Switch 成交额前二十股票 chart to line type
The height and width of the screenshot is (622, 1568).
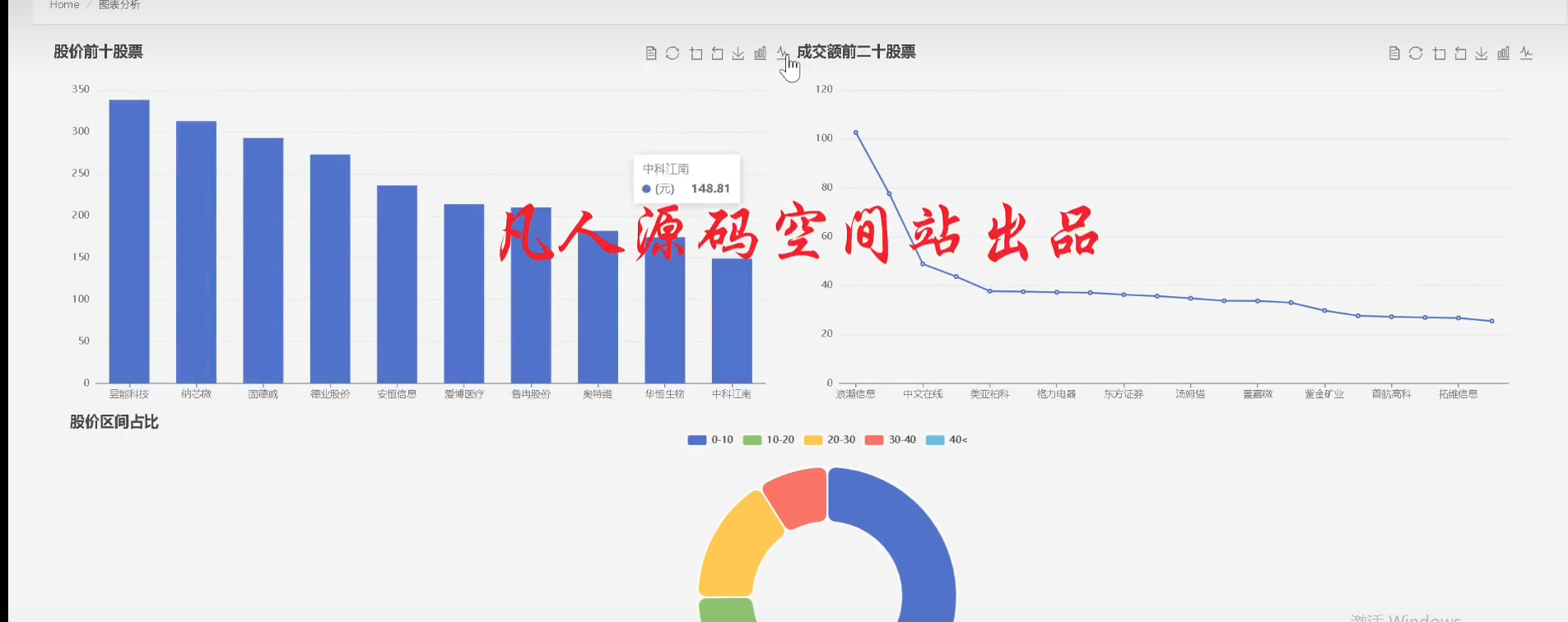point(1526,53)
